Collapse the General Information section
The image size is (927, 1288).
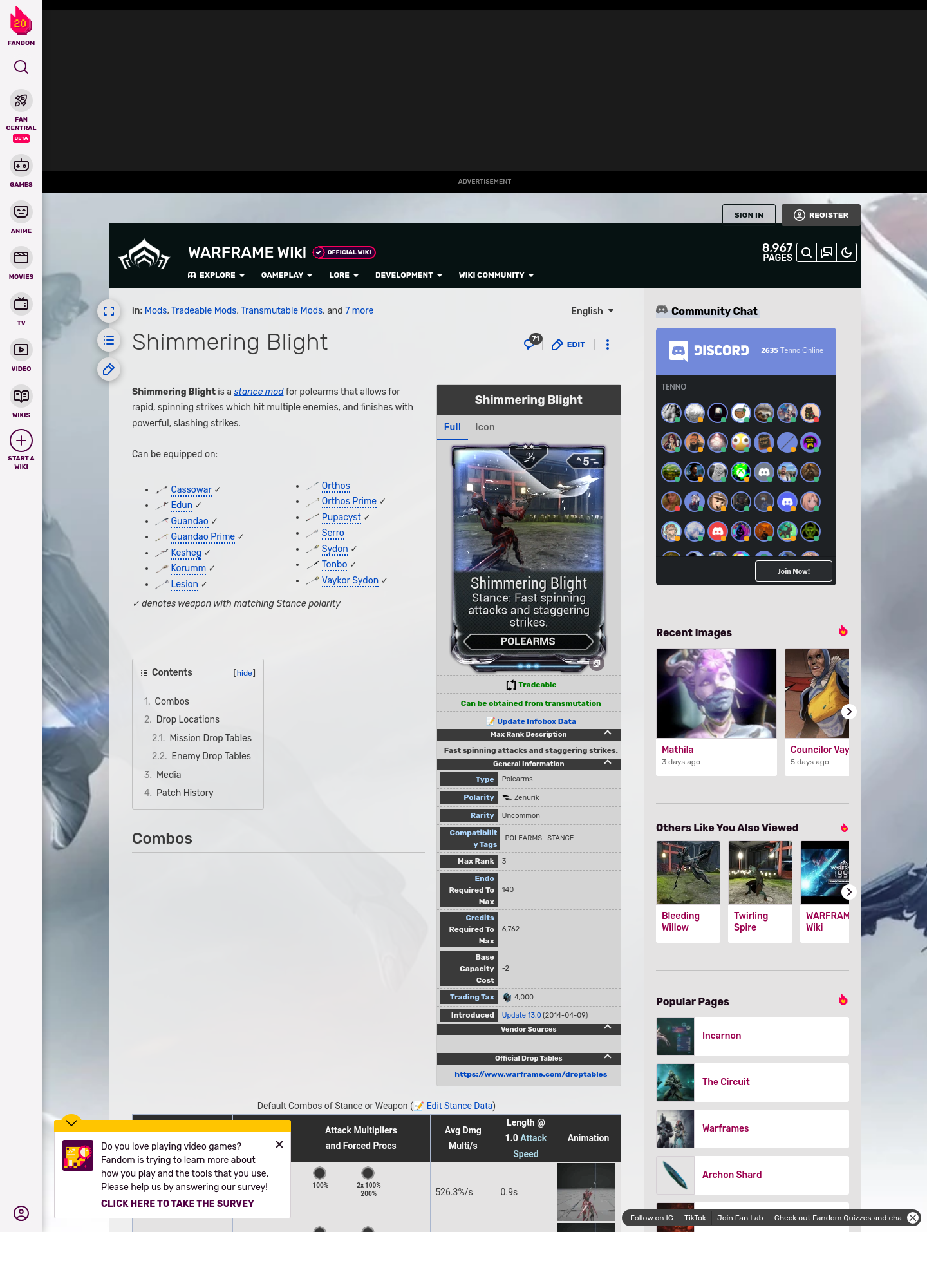607,763
